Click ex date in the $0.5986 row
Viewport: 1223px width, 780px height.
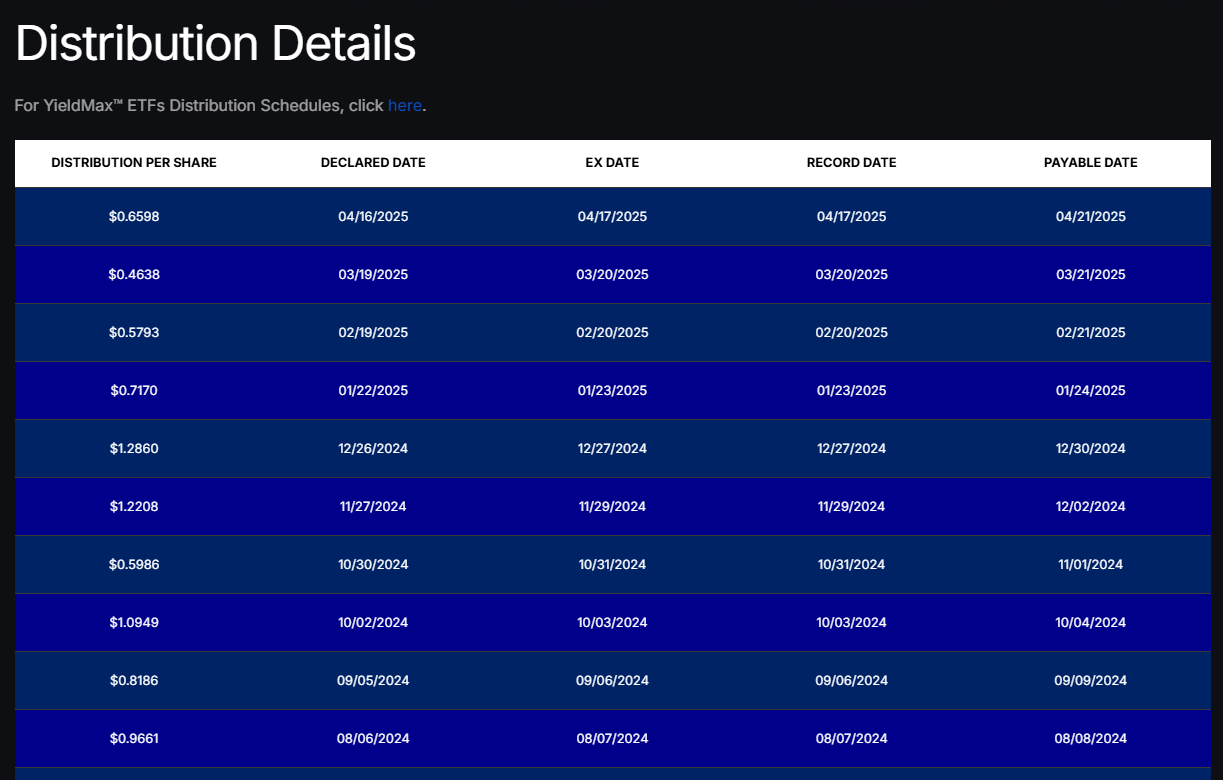point(612,564)
